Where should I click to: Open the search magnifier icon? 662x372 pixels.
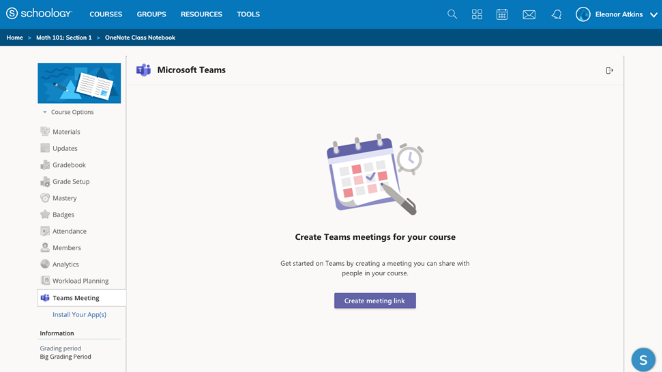coord(452,14)
